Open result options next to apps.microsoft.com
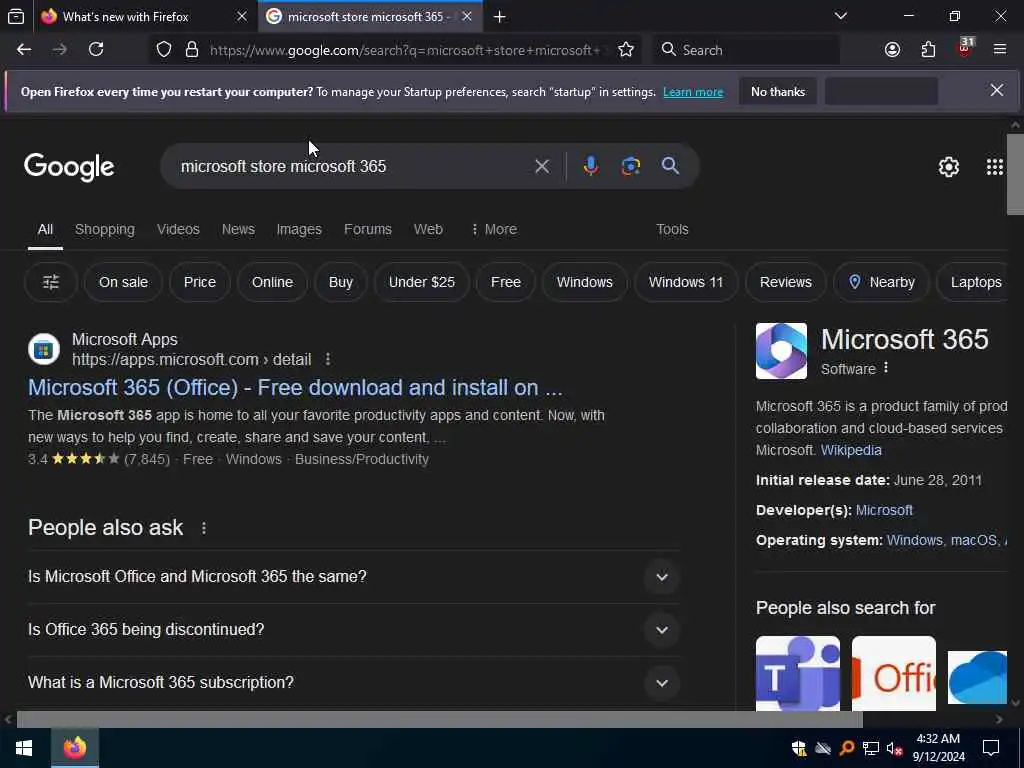The image size is (1024, 768). click(x=328, y=359)
